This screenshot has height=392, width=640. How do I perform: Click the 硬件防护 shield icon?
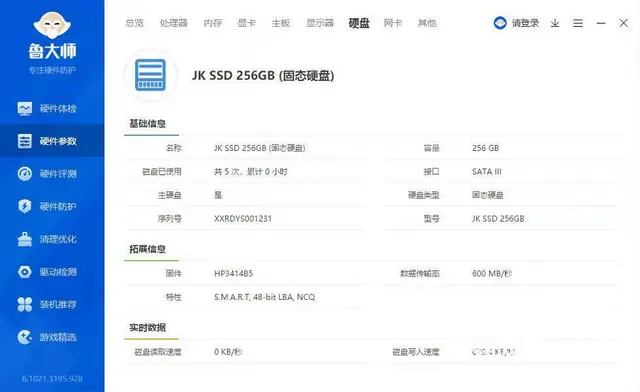(x=24, y=206)
